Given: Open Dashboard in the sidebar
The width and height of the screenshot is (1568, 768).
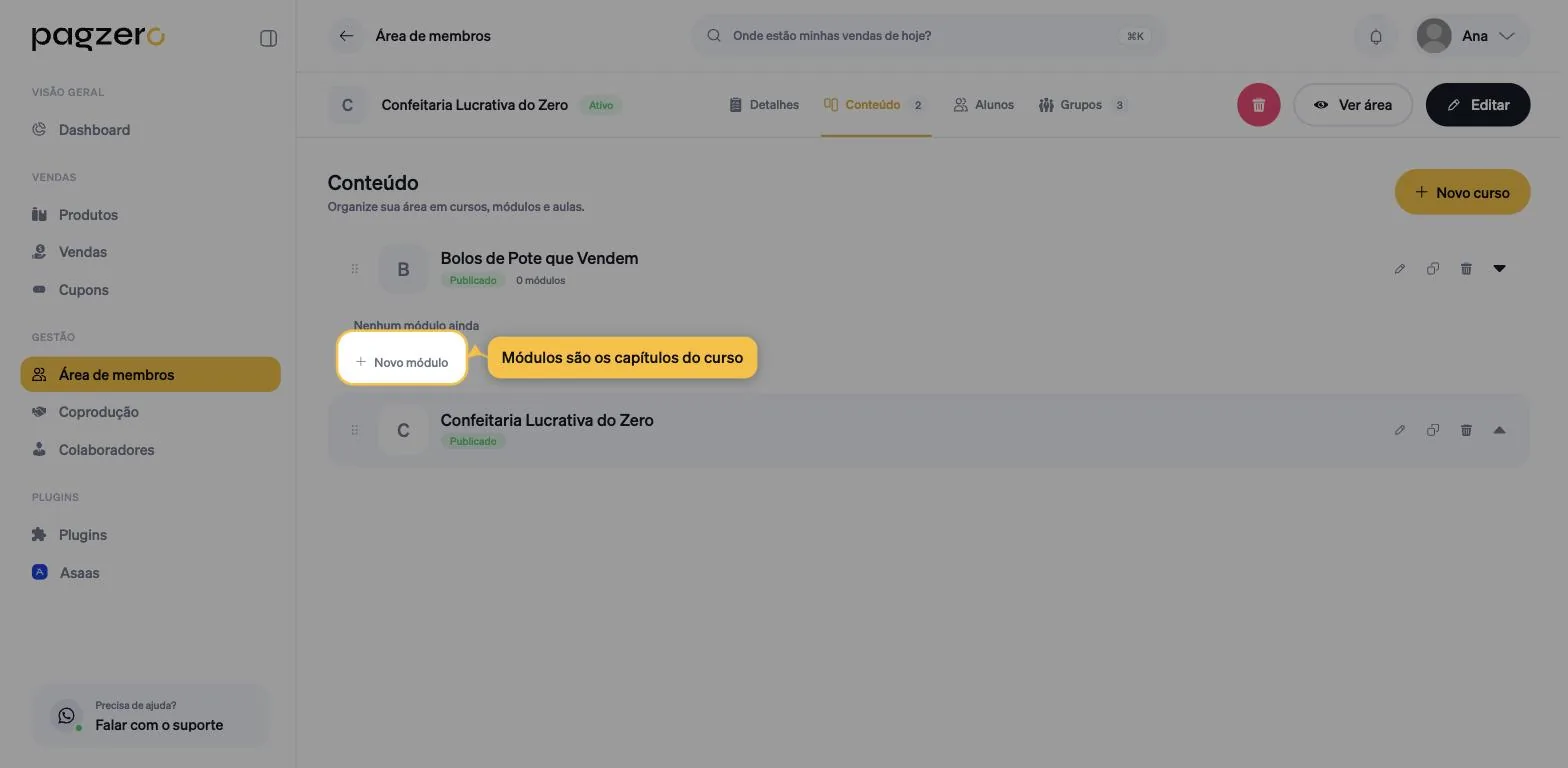Looking at the screenshot, I should point(150,130).
